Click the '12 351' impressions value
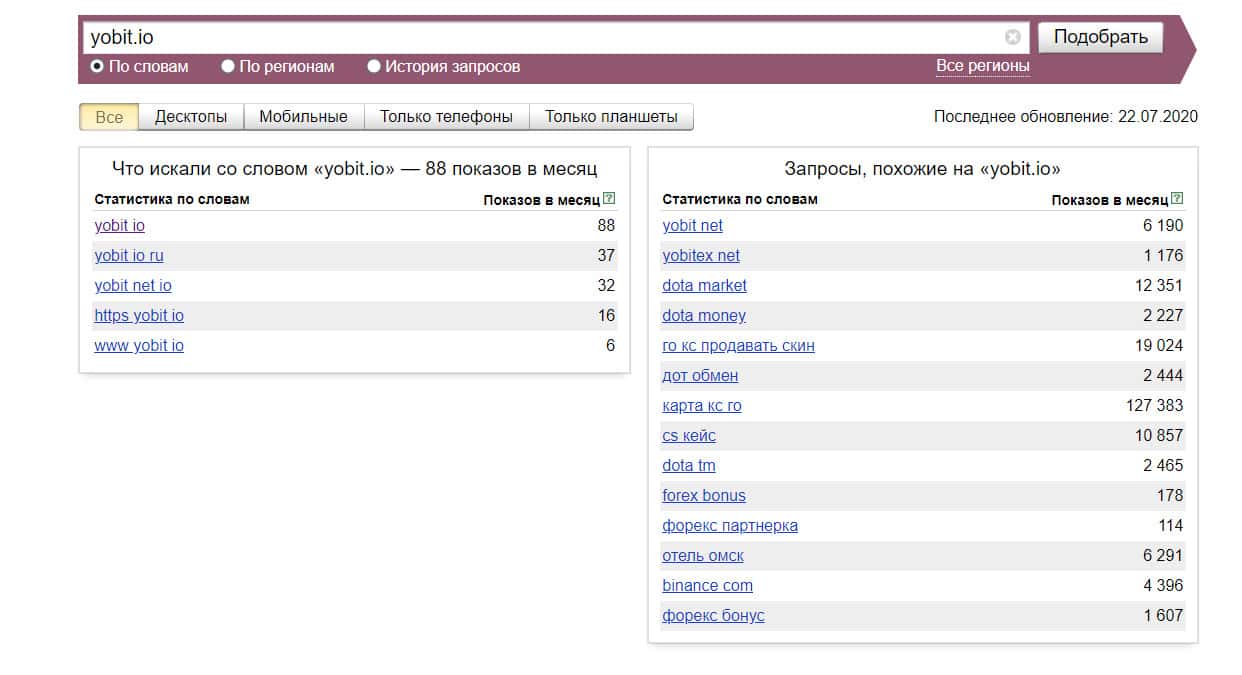 tap(1159, 286)
